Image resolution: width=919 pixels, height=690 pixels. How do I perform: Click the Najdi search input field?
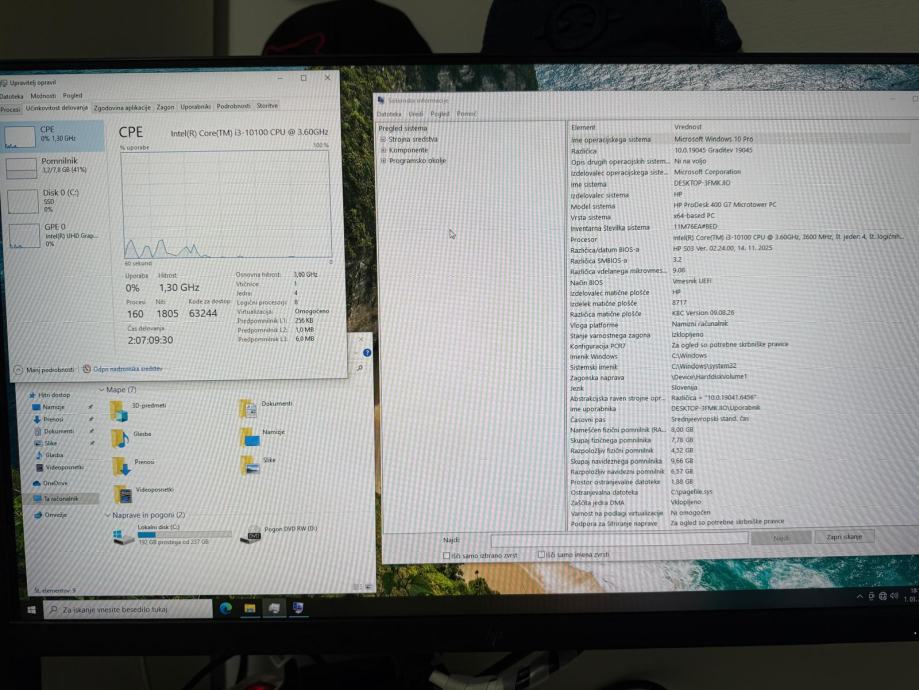click(620, 539)
